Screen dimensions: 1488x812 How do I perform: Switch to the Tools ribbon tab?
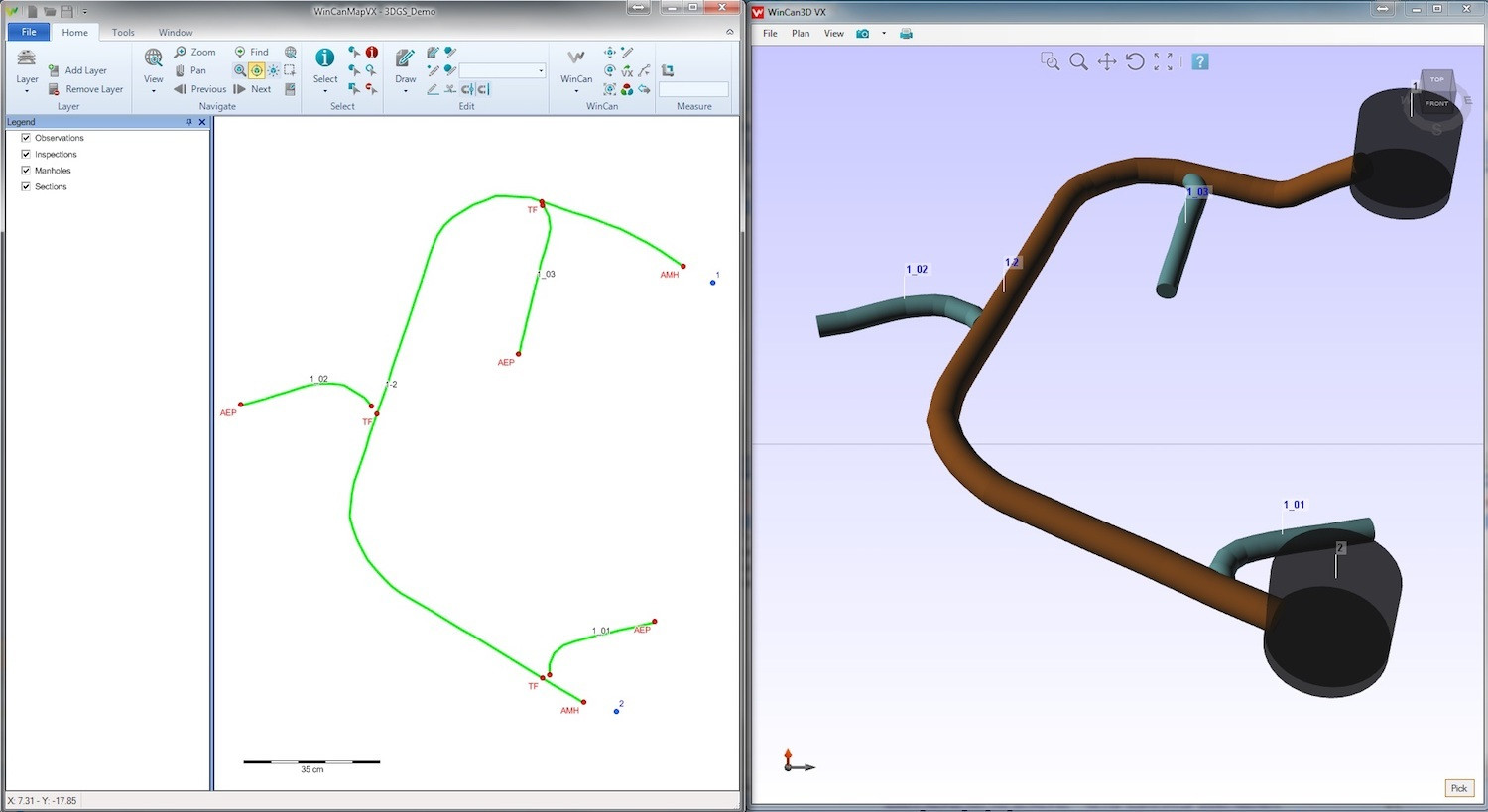point(123,33)
